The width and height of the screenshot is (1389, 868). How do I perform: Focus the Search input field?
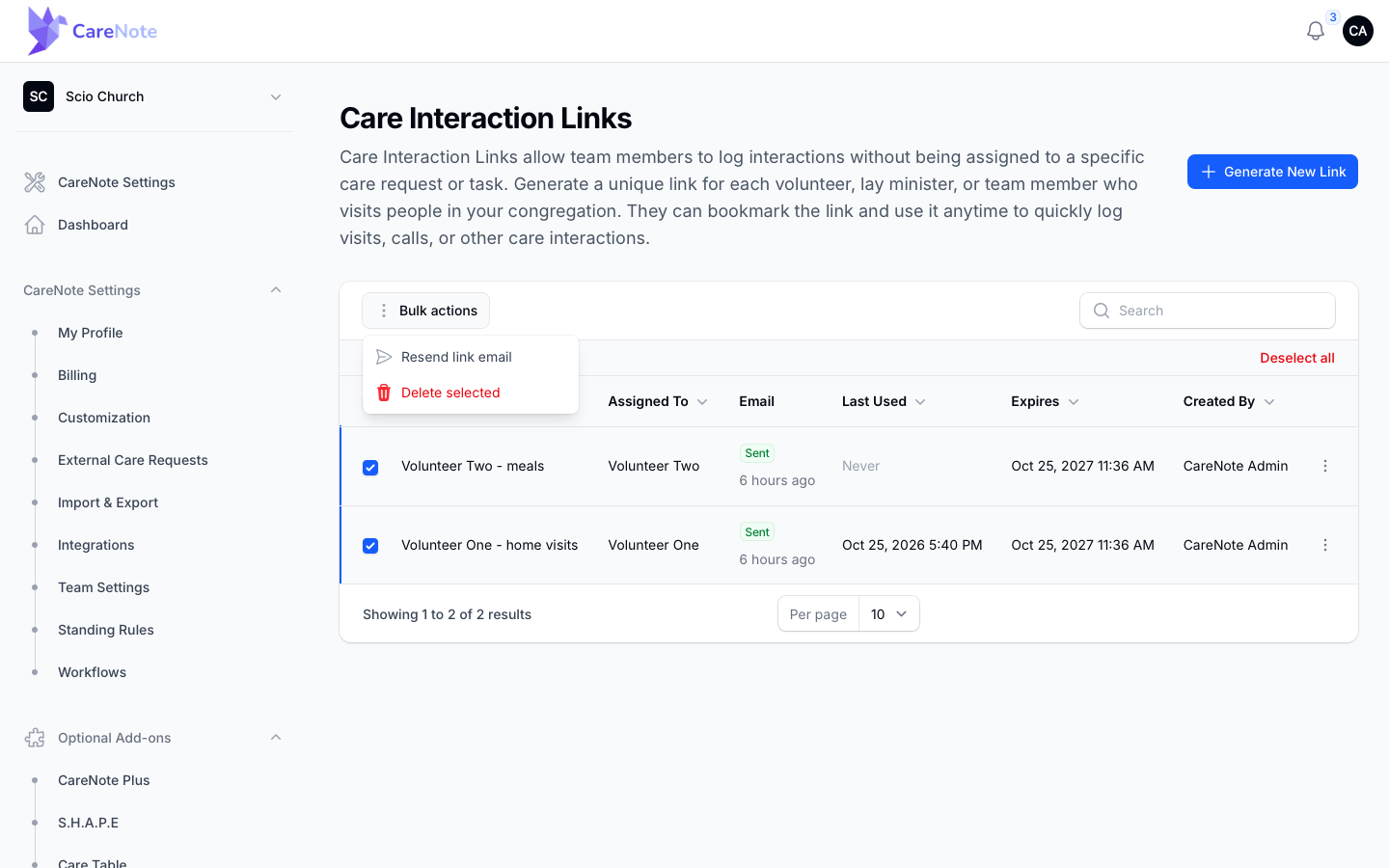click(1208, 311)
